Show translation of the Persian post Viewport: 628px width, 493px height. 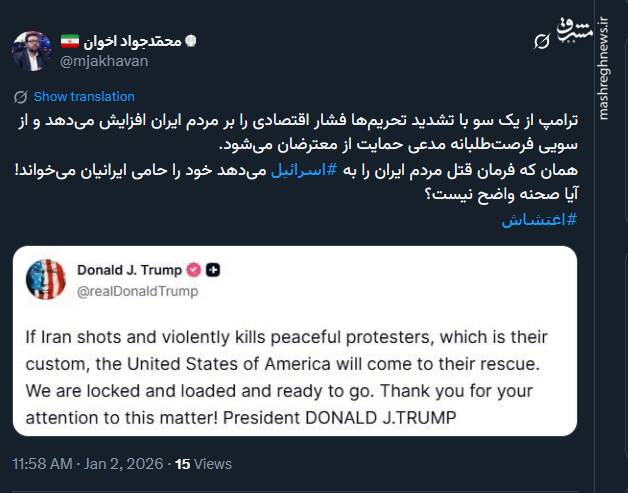[84, 97]
